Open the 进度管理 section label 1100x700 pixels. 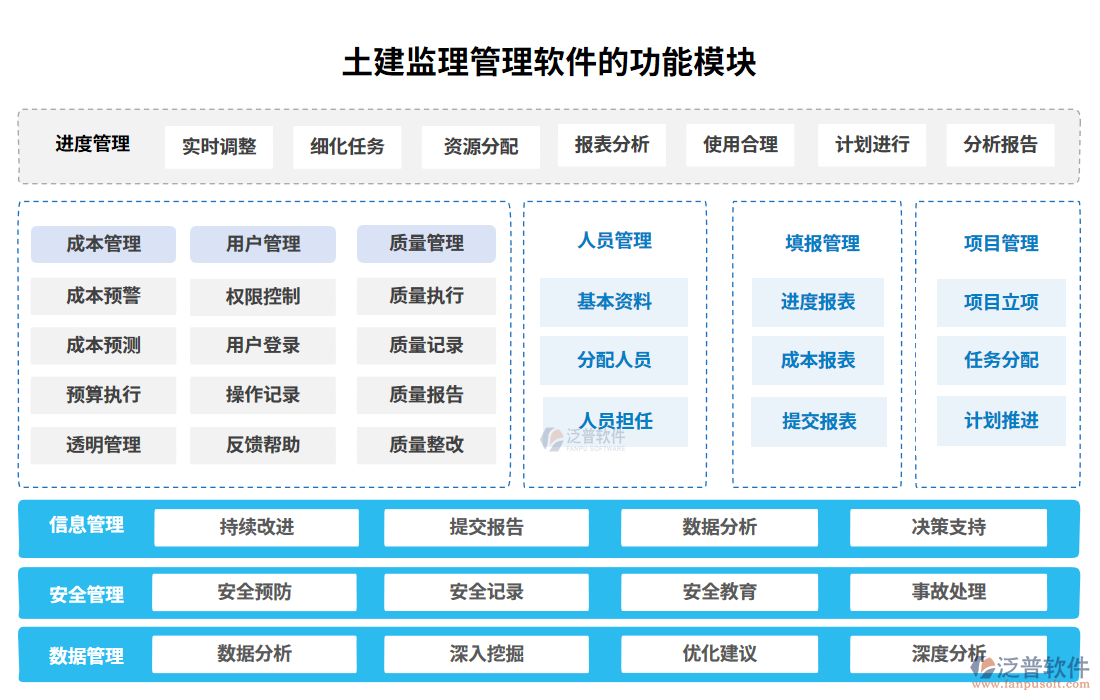click(x=93, y=145)
